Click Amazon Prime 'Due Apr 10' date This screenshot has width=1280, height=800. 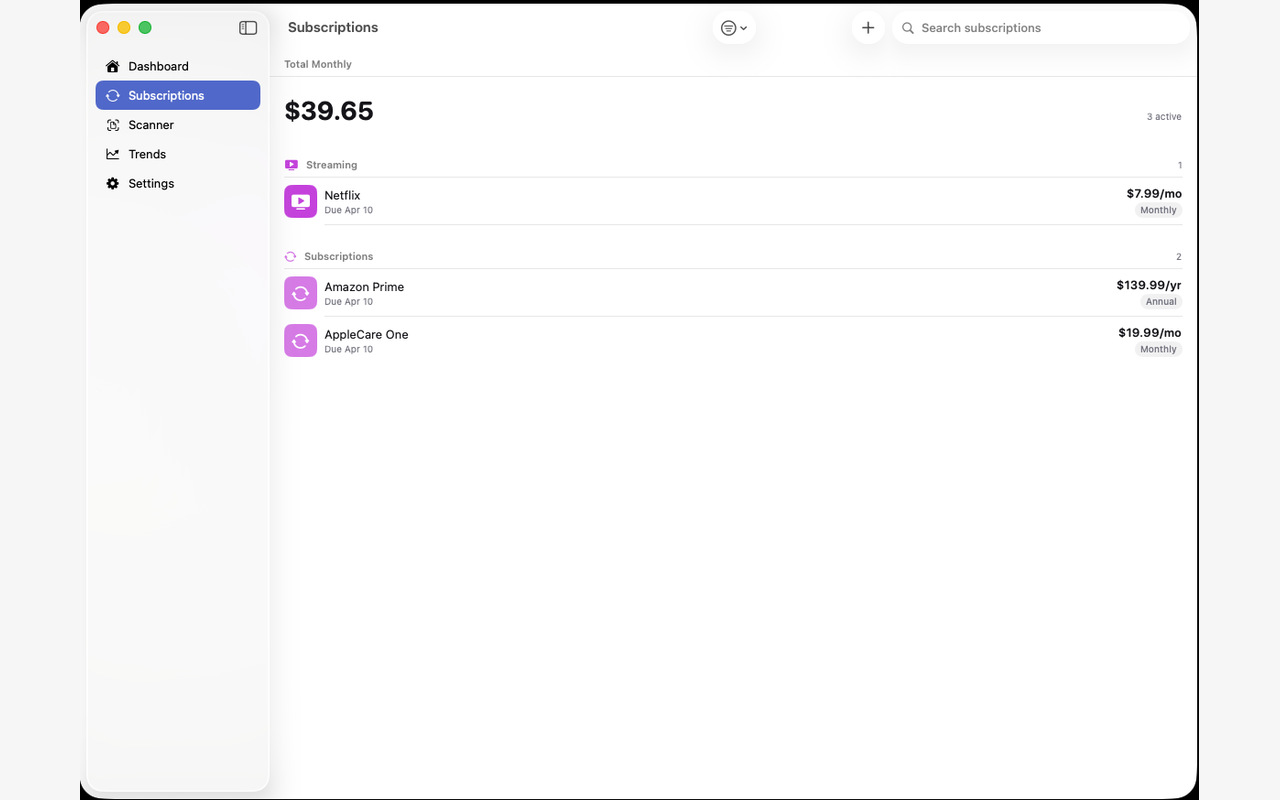point(349,302)
